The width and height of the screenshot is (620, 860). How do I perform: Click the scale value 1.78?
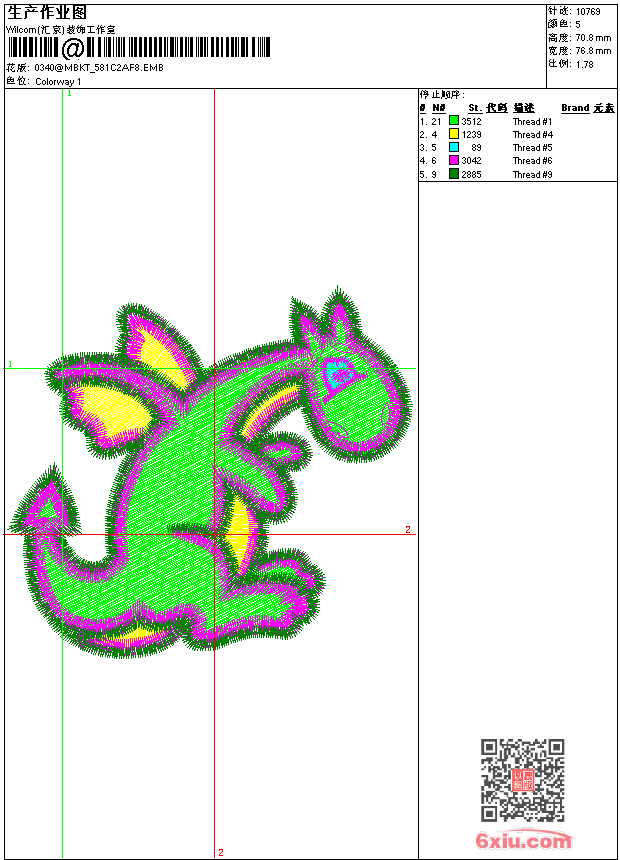(584, 65)
